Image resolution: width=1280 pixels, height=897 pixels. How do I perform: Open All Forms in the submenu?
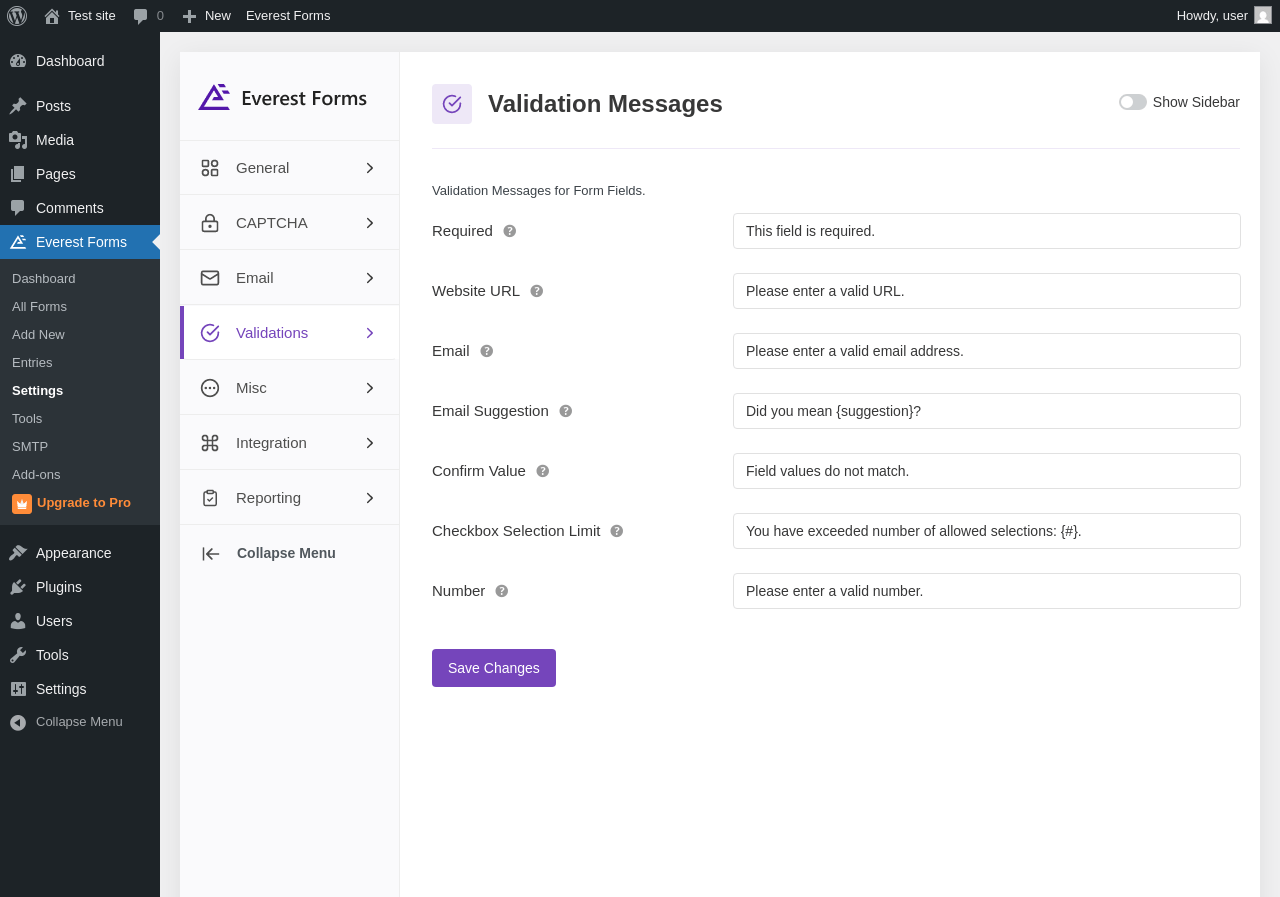[39, 306]
